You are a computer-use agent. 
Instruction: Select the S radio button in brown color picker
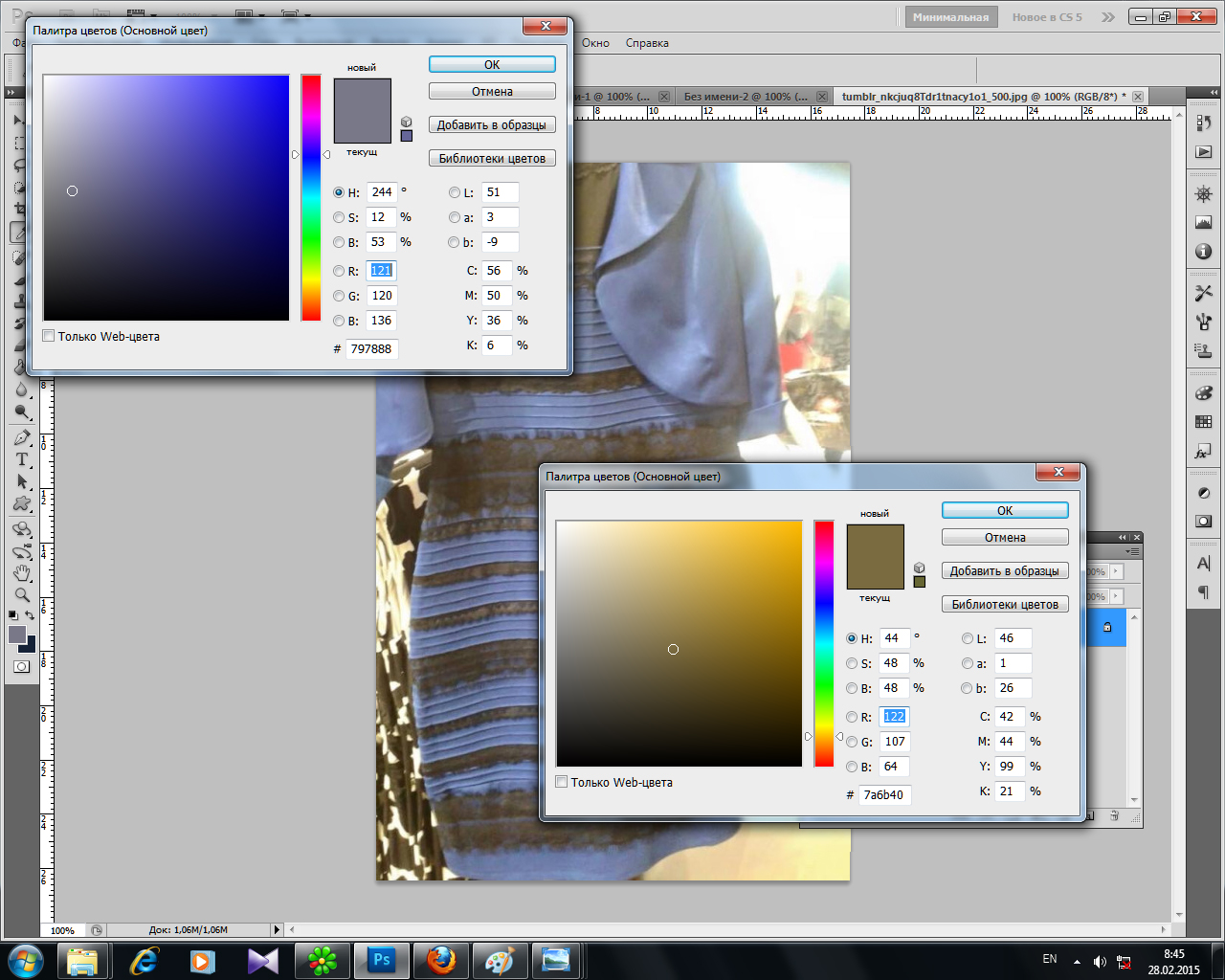pyautogui.click(x=852, y=663)
